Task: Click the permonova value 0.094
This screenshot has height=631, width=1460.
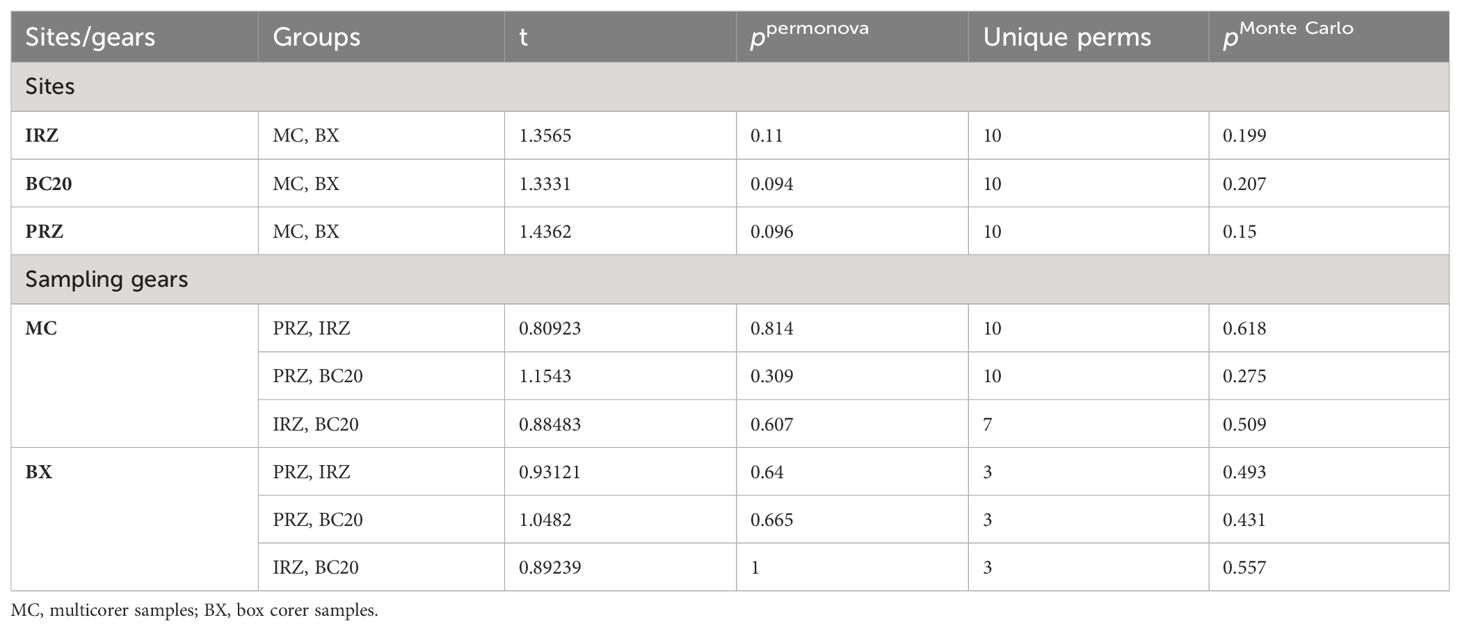Action: click(775, 183)
